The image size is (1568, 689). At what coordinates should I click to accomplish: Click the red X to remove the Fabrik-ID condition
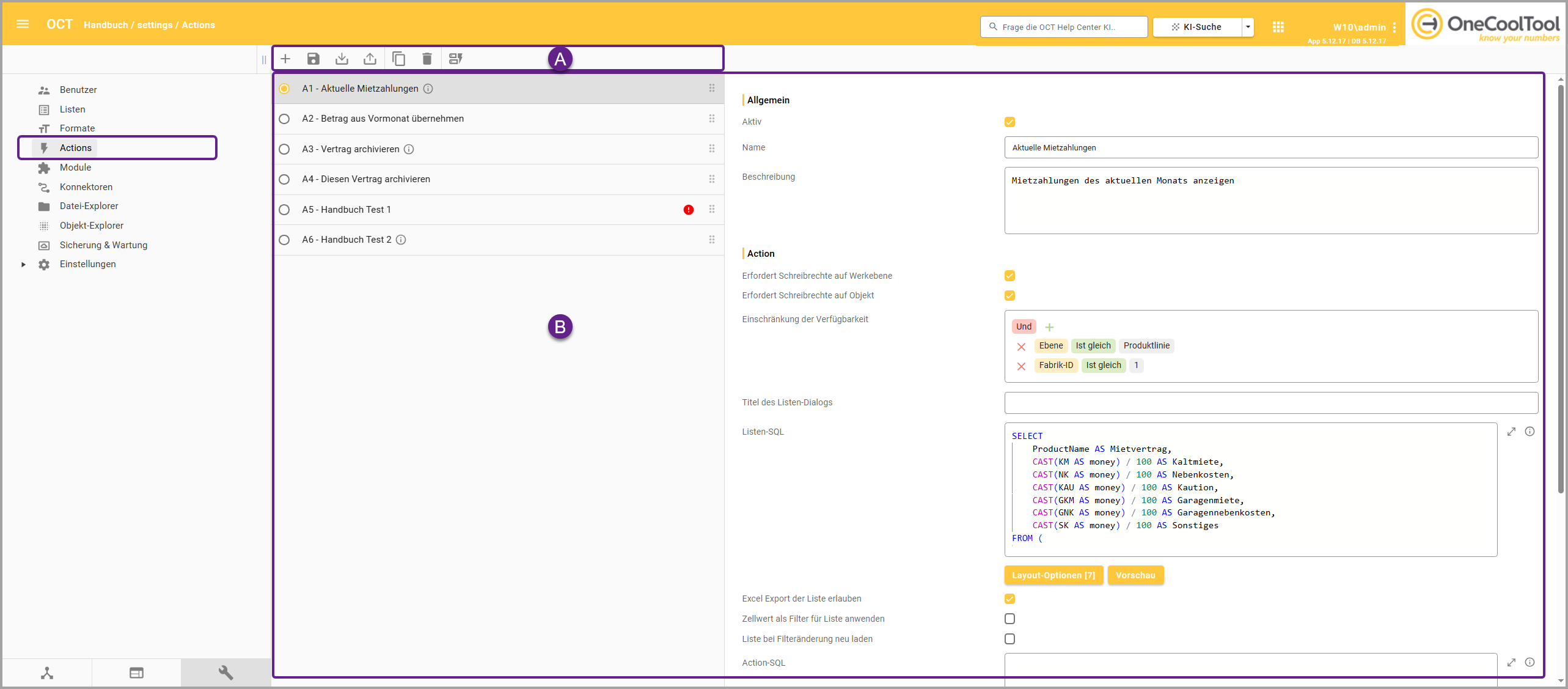pyautogui.click(x=1021, y=366)
